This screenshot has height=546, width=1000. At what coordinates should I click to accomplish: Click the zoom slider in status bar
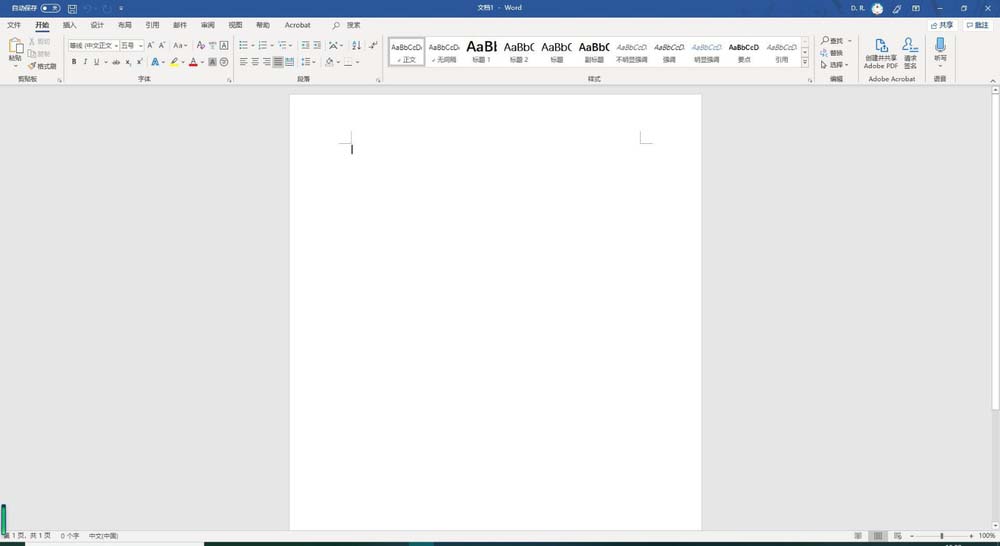pos(942,536)
